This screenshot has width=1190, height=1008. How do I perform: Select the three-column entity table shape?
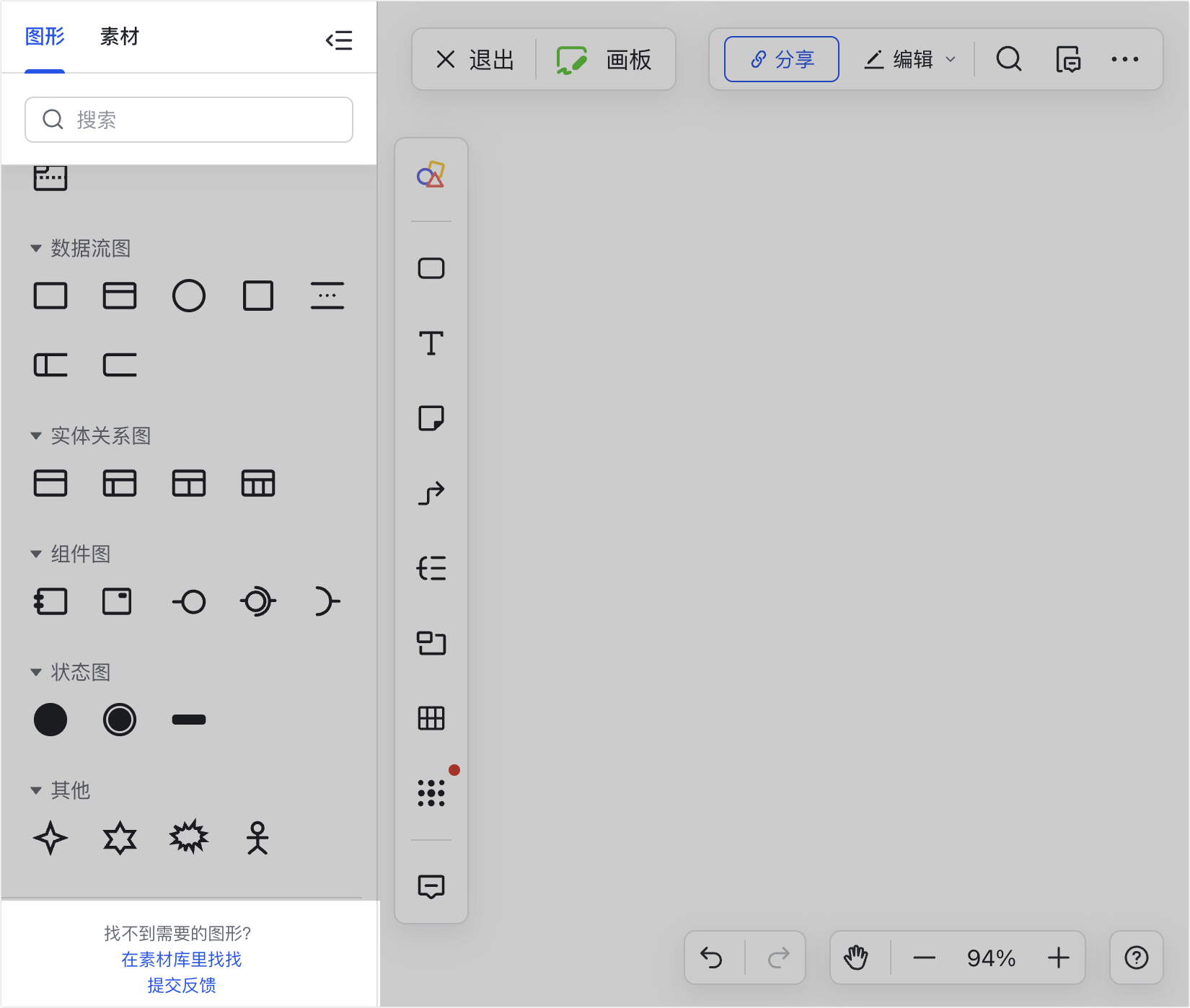point(258,483)
